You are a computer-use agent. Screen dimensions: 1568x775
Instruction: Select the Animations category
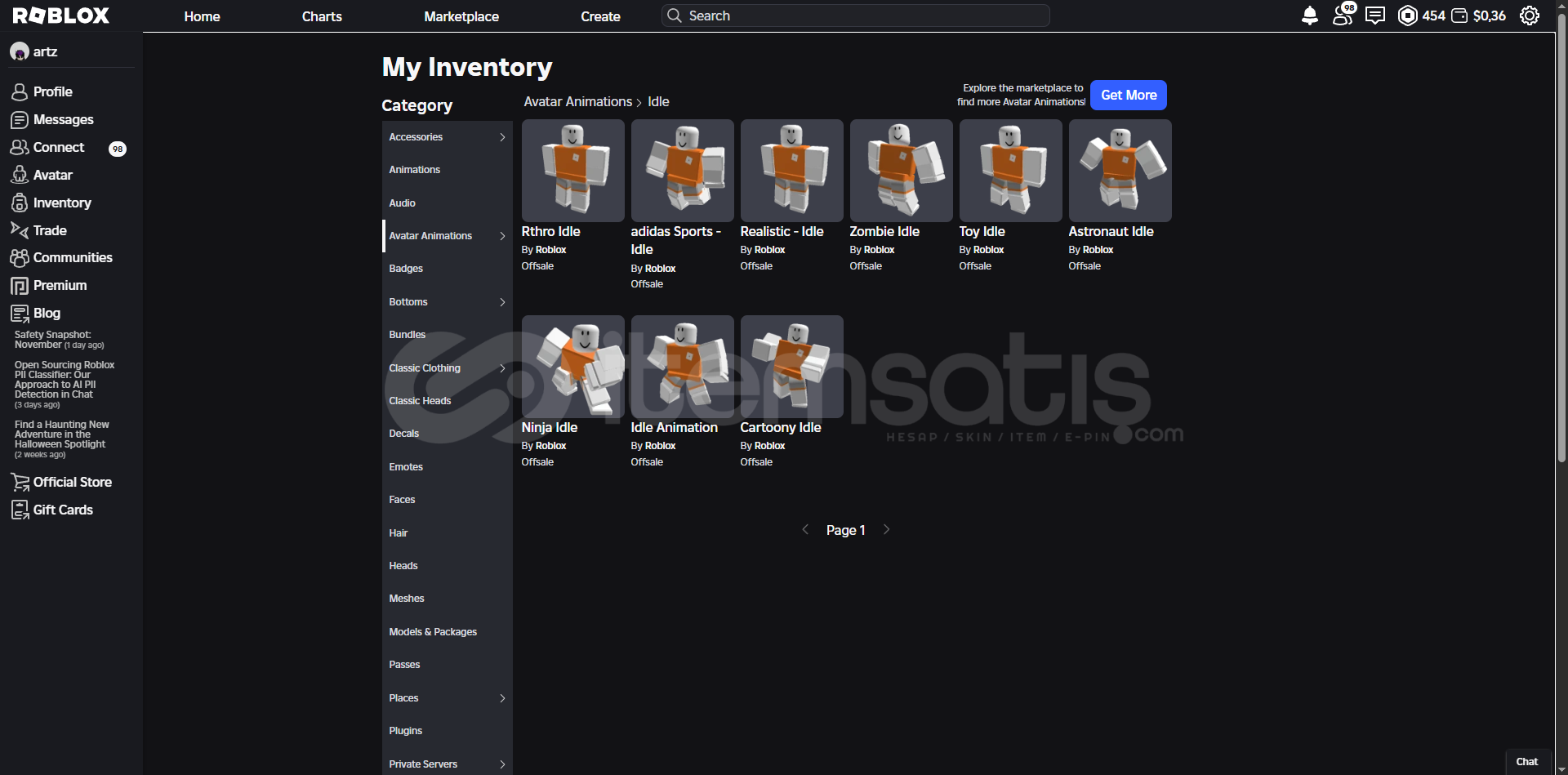click(448, 170)
